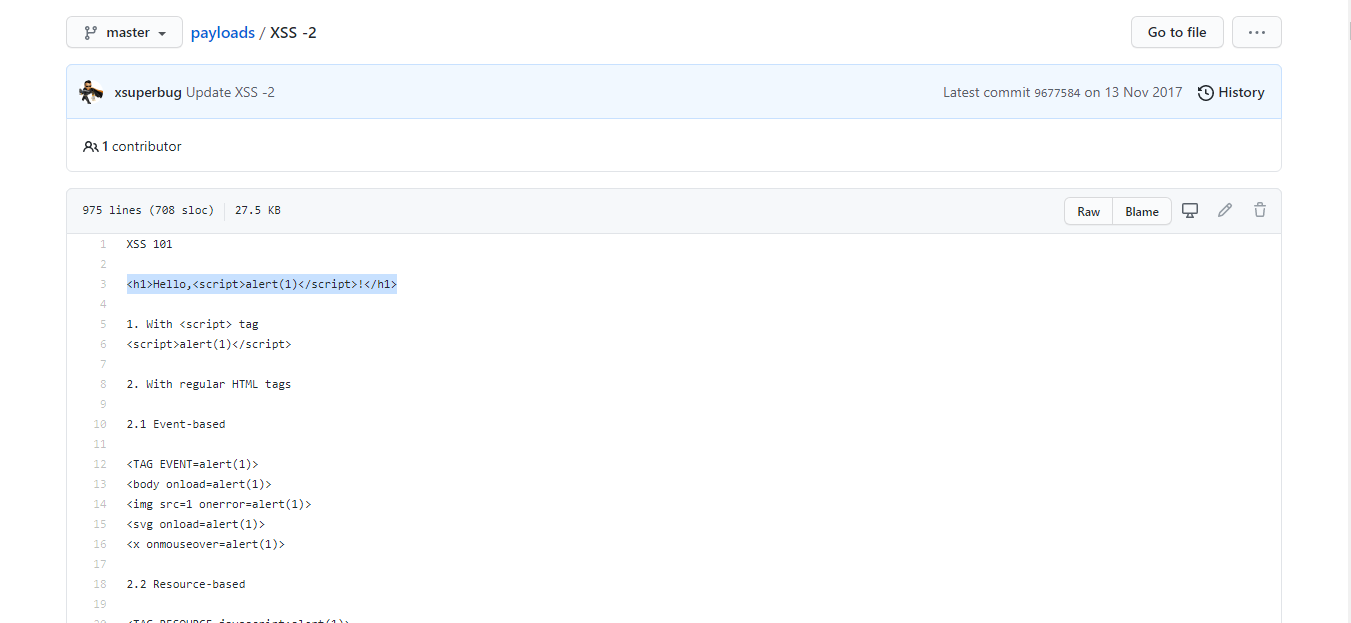Screen dimensions: 1351x623
Task: Click the contributors people icon
Action: tap(91, 146)
